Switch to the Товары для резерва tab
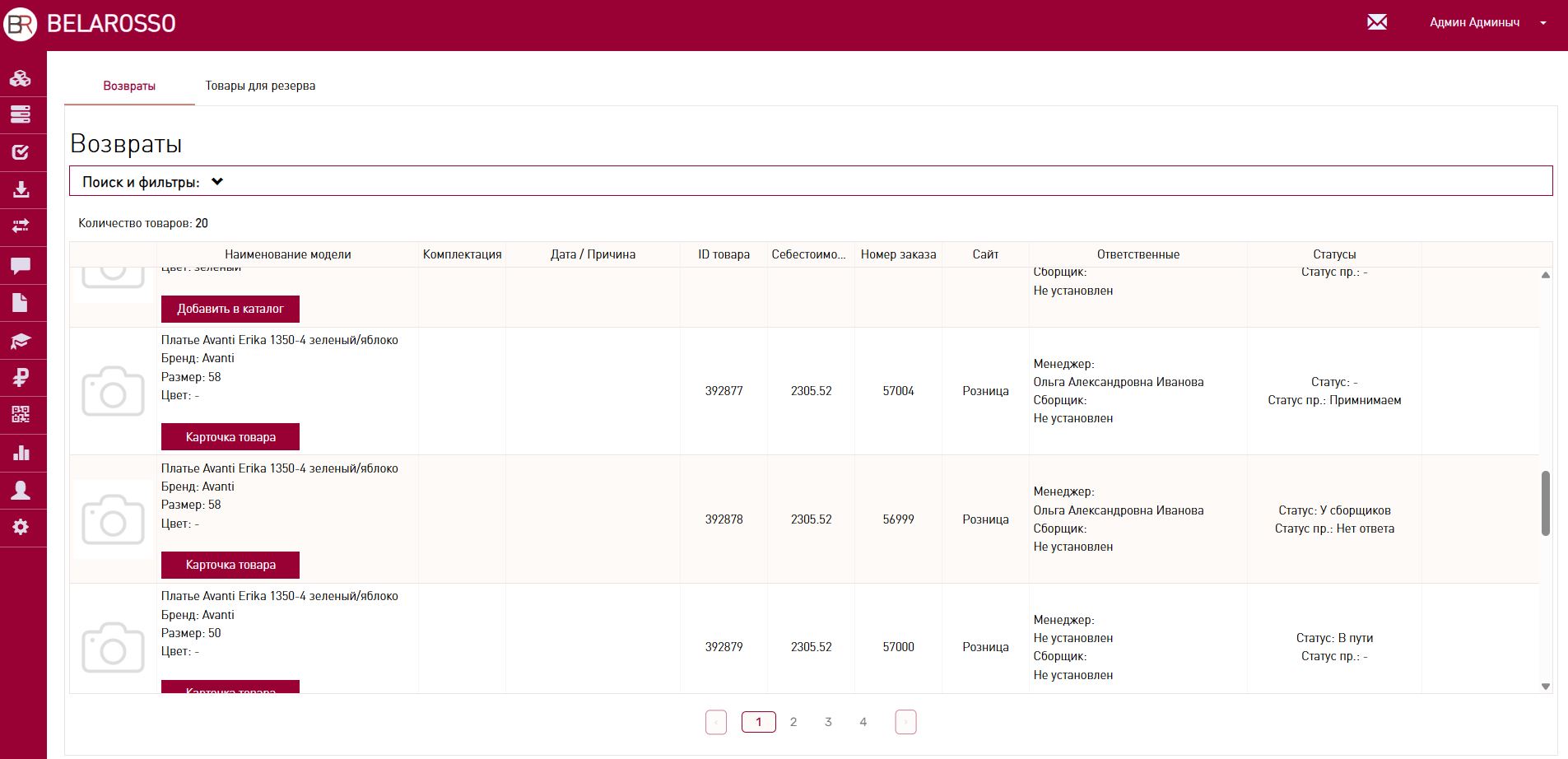 pos(260,86)
